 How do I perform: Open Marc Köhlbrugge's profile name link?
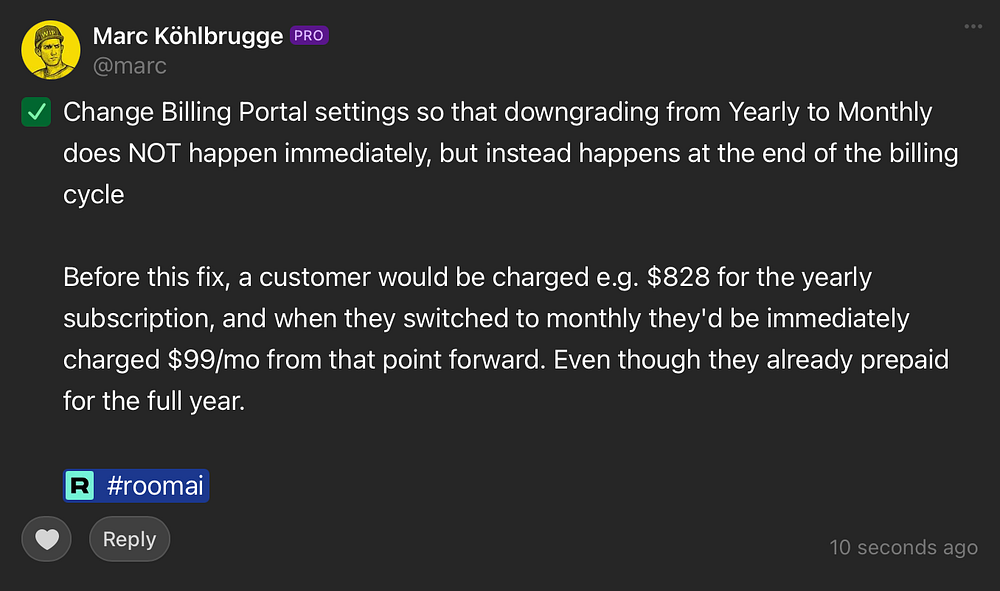(x=188, y=36)
